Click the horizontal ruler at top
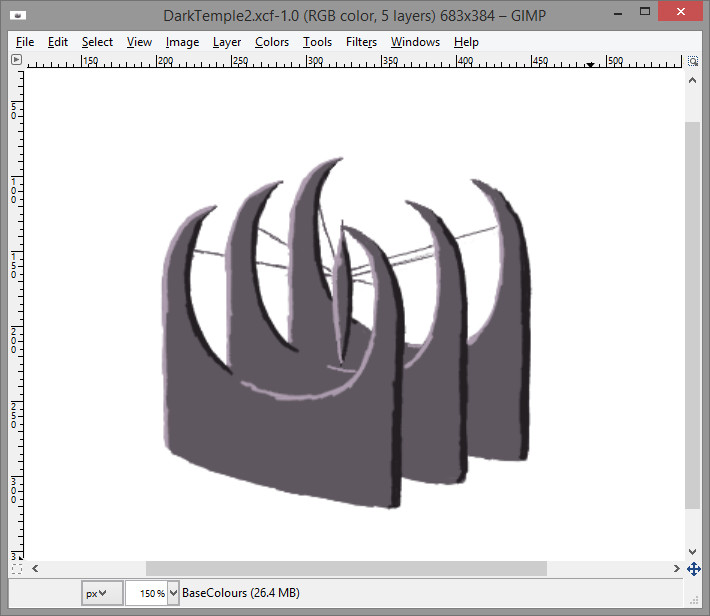The height and width of the screenshot is (616, 710). (x=355, y=61)
